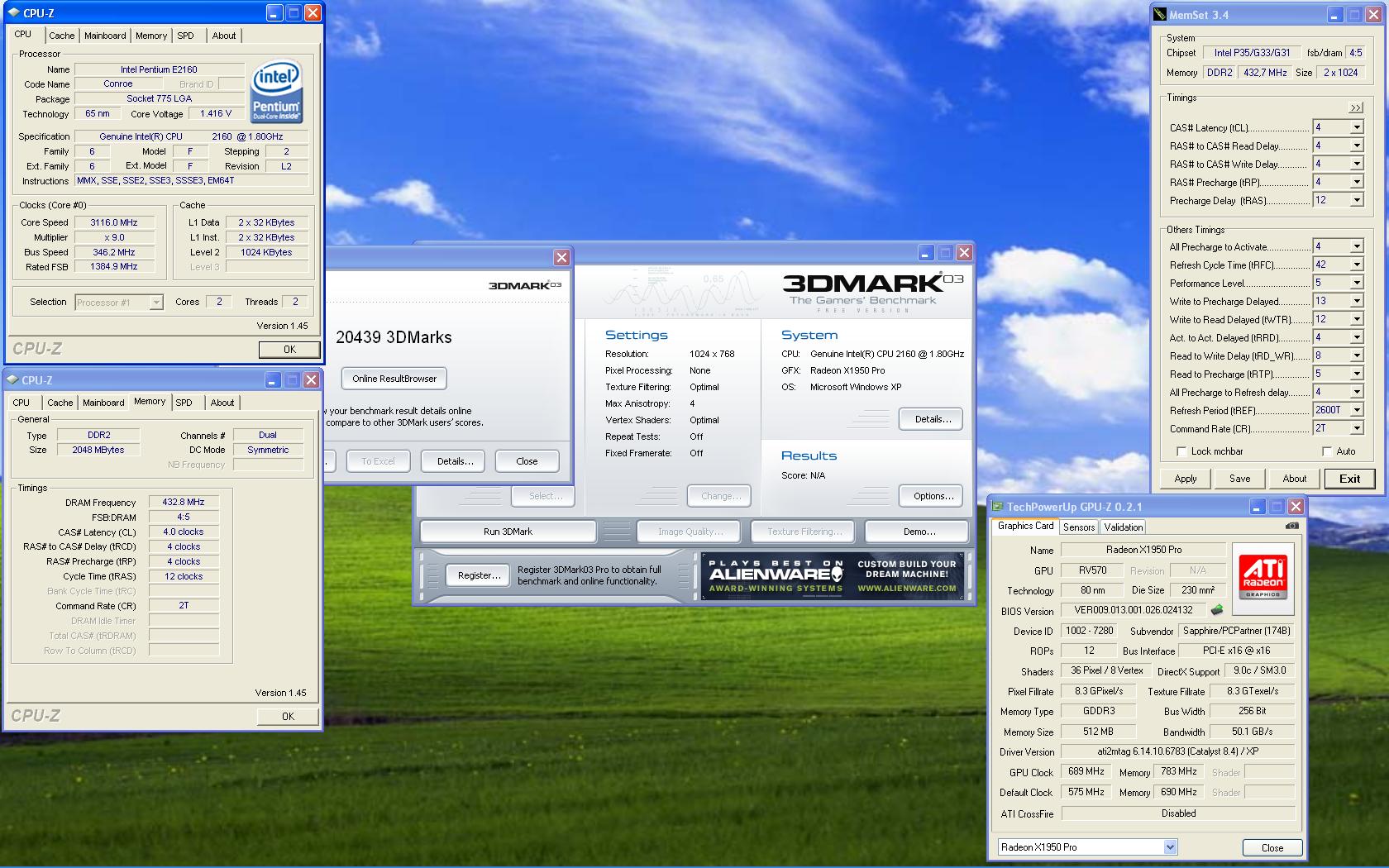Open Memory tab in top CPU-Z window
Image resolution: width=1389 pixels, height=868 pixels.
pos(151,36)
